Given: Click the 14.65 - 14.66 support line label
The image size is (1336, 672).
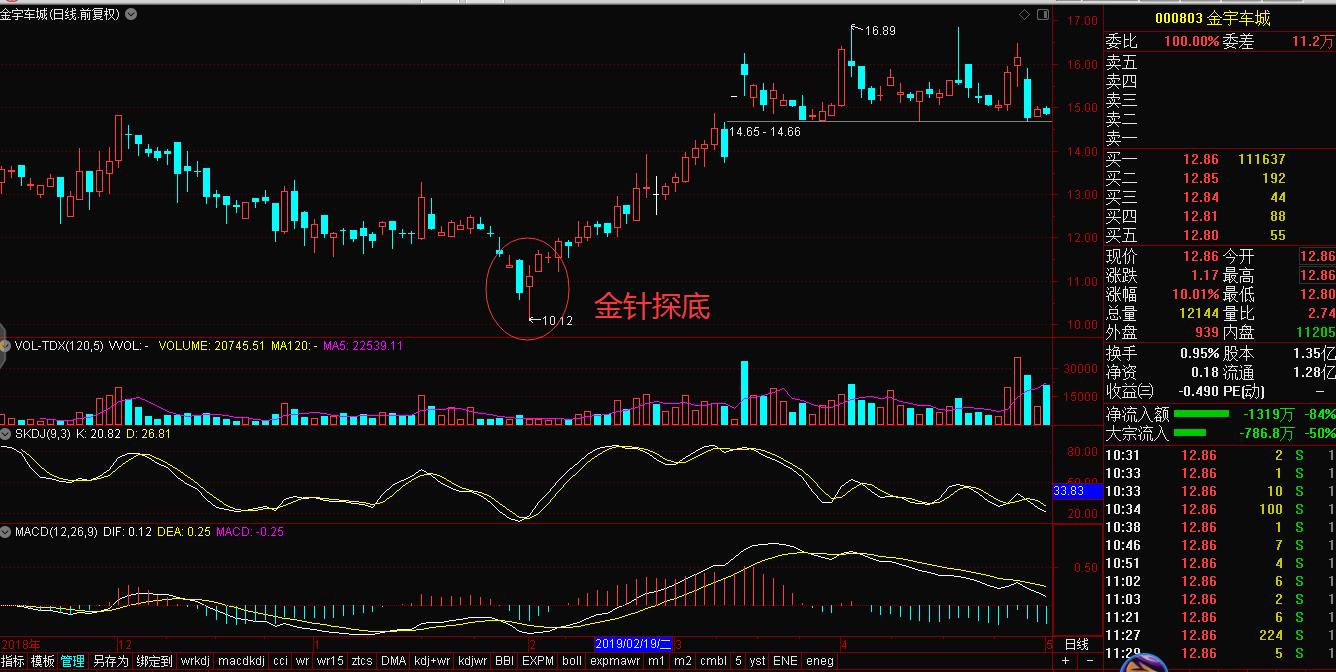Looking at the screenshot, I should click(x=765, y=132).
